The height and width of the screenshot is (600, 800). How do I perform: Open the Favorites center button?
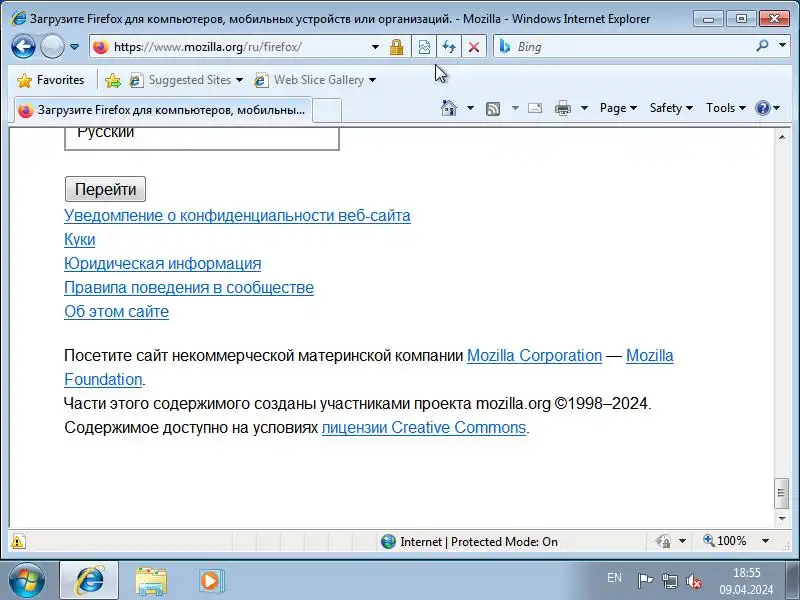(50, 80)
